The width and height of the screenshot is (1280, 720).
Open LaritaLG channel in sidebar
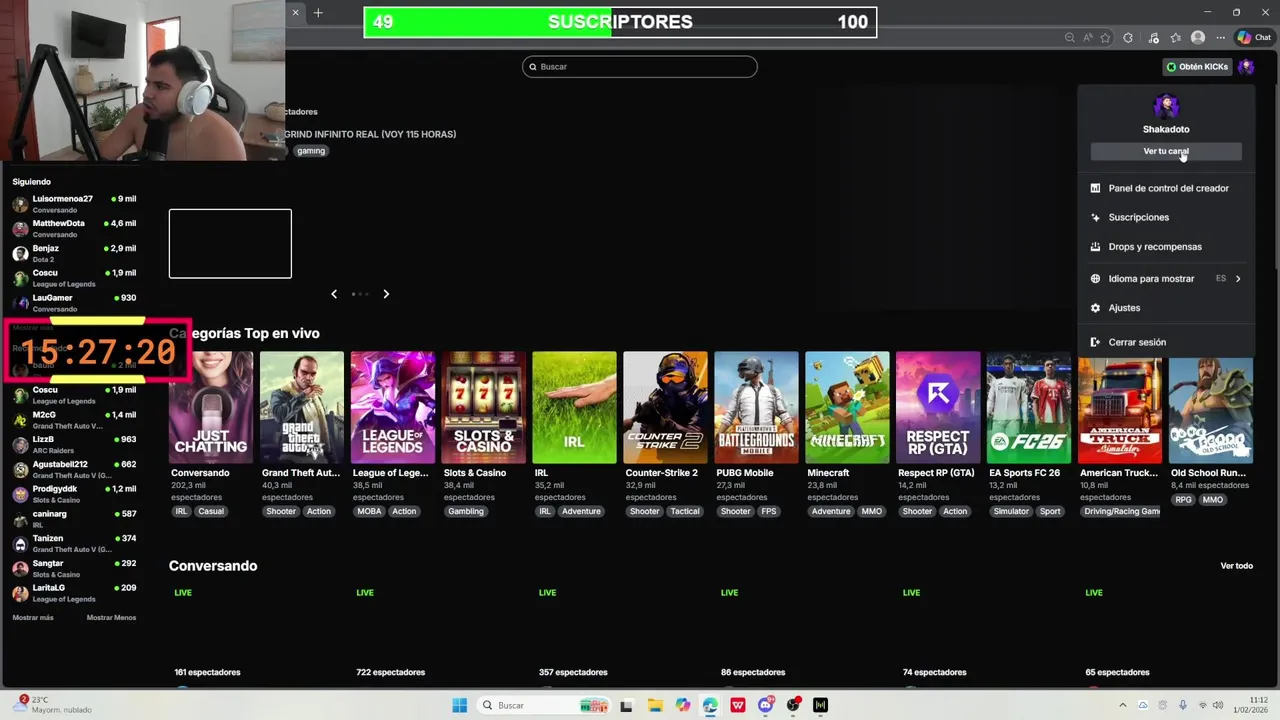[x=75, y=592]
